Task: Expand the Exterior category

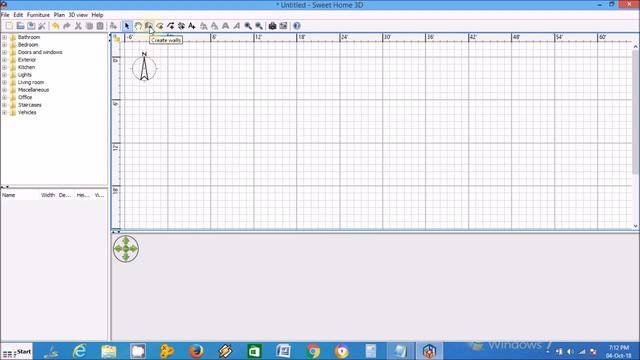Action: pos(4,60)
